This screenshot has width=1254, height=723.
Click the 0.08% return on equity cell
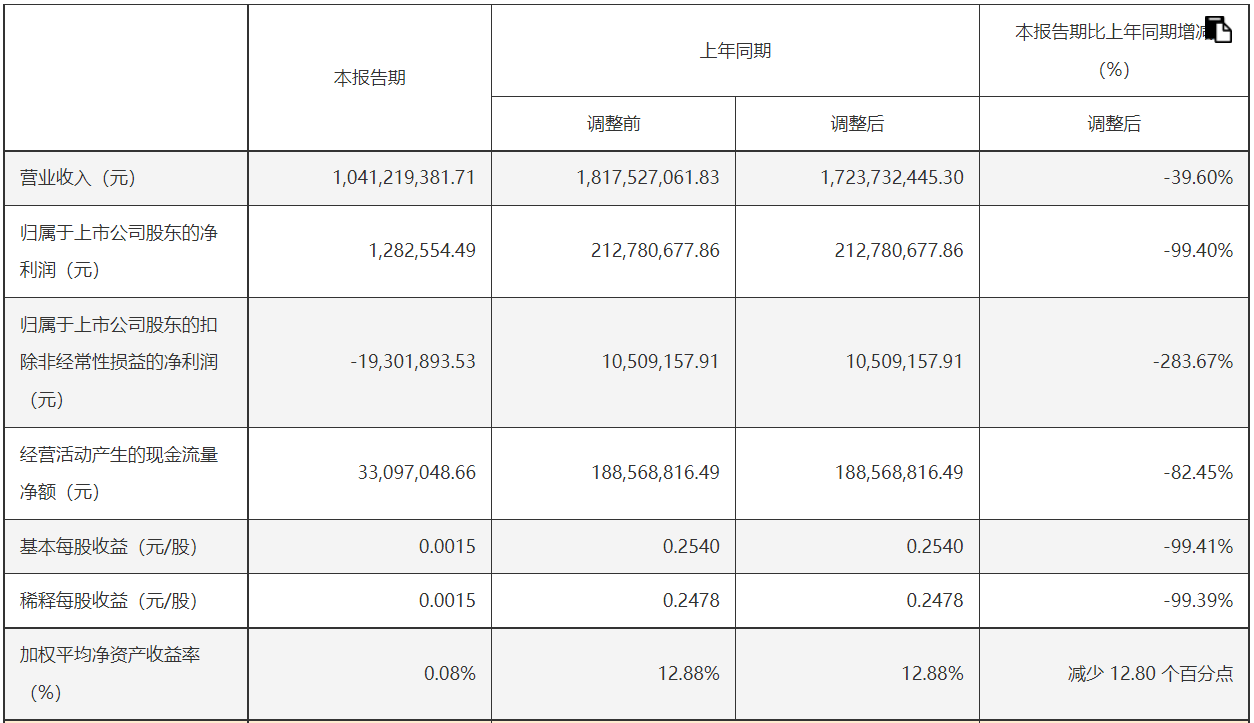coord(449,674)
